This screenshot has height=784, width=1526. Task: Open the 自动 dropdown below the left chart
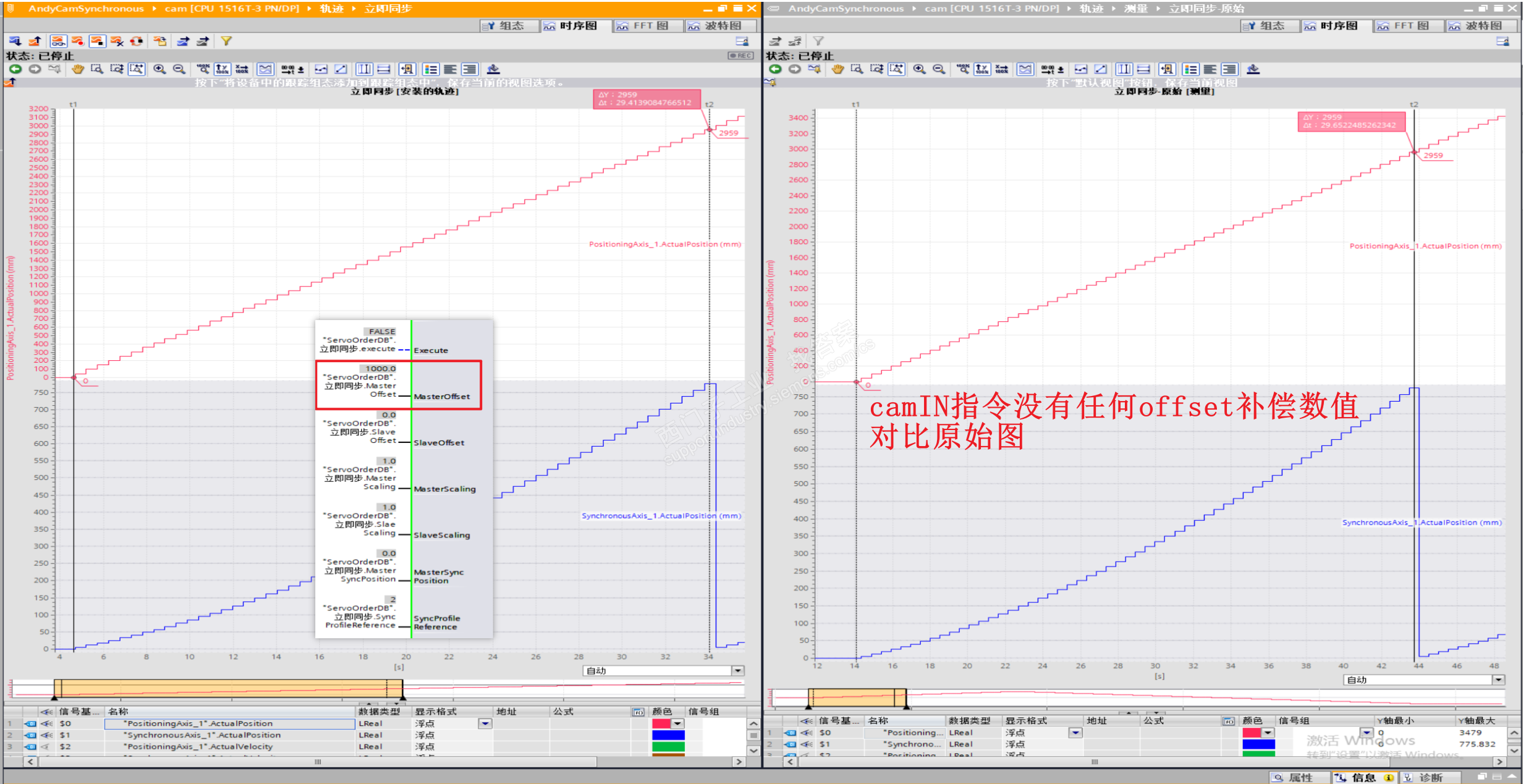(737, 671)
